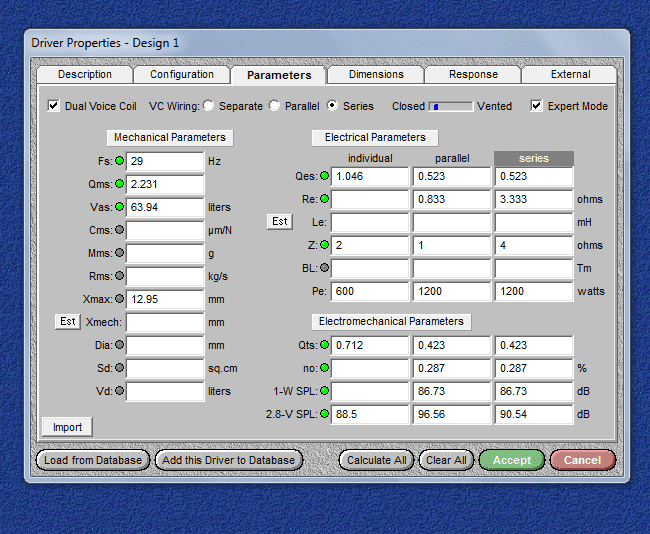Click the individual Z field showing 2
The image size is (650, 534).
[x=370, y=245]
